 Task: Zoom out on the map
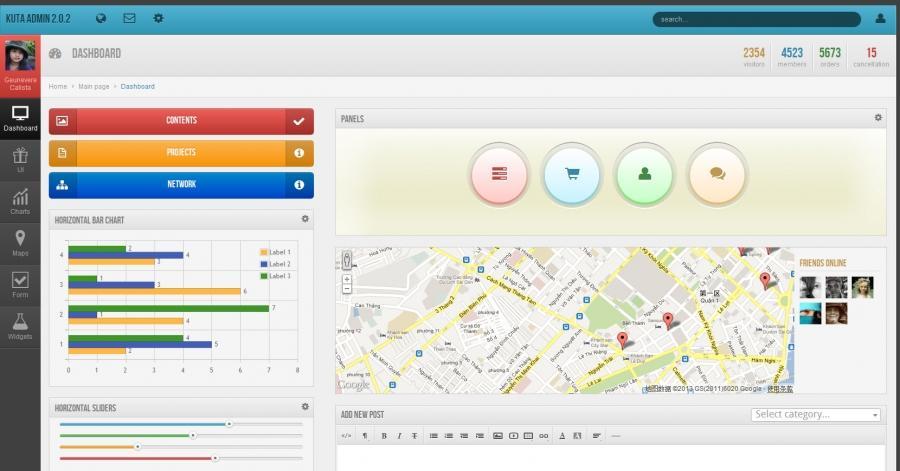point(347,289)
